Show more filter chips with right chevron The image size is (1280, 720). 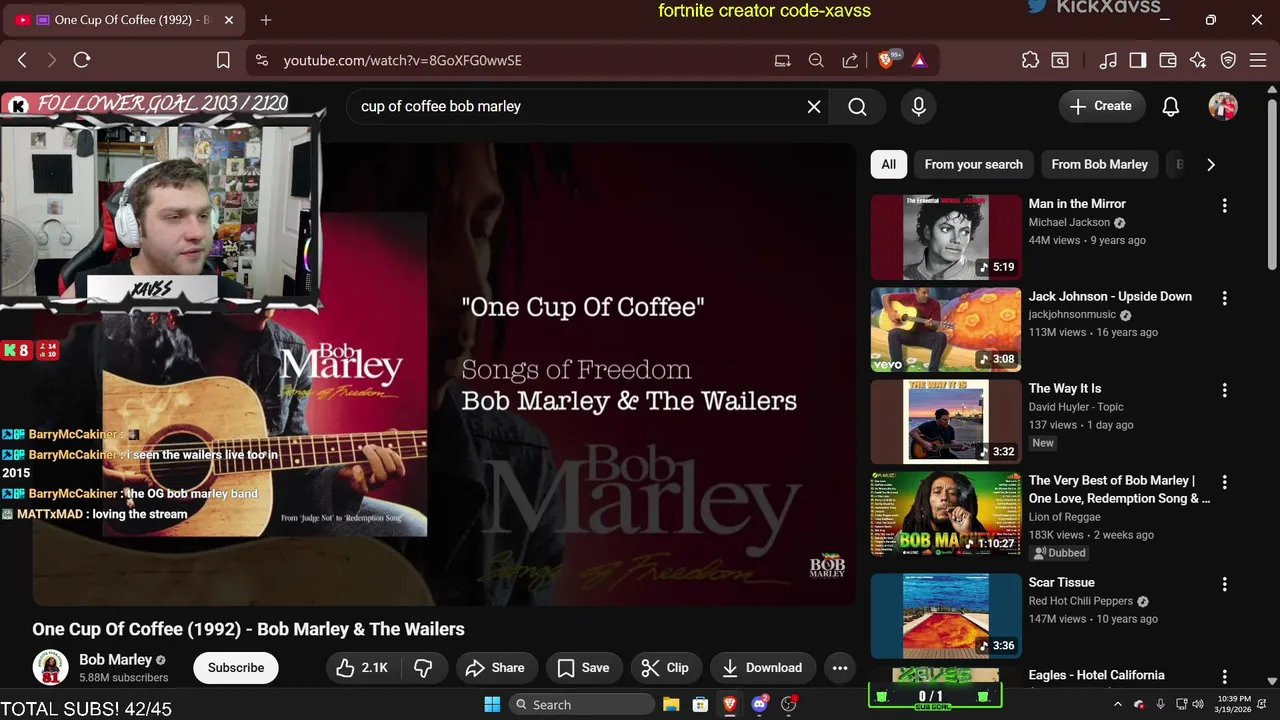pyautogui.click(x=1211, y=164)
